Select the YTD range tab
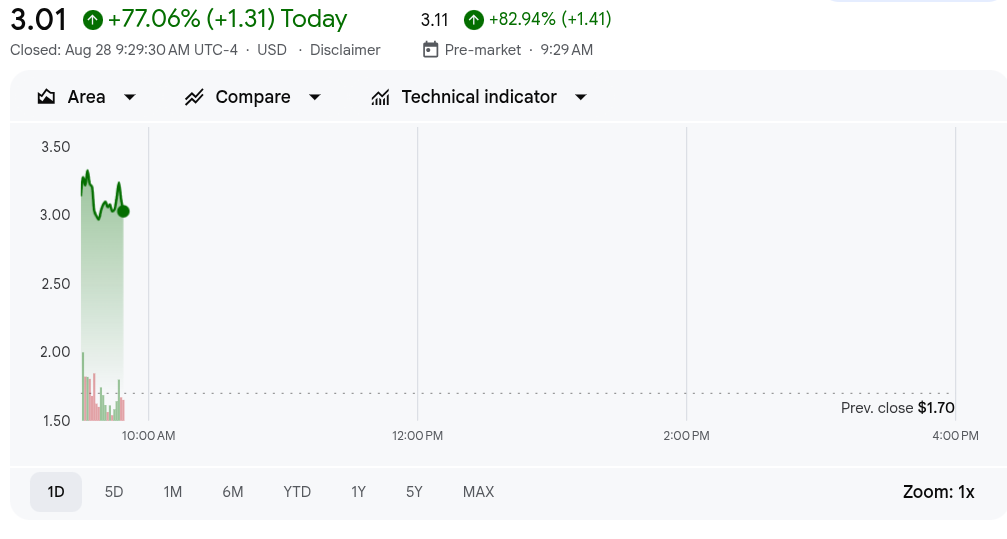Viewport: 1007px width, 539px height. click(297, 492)
